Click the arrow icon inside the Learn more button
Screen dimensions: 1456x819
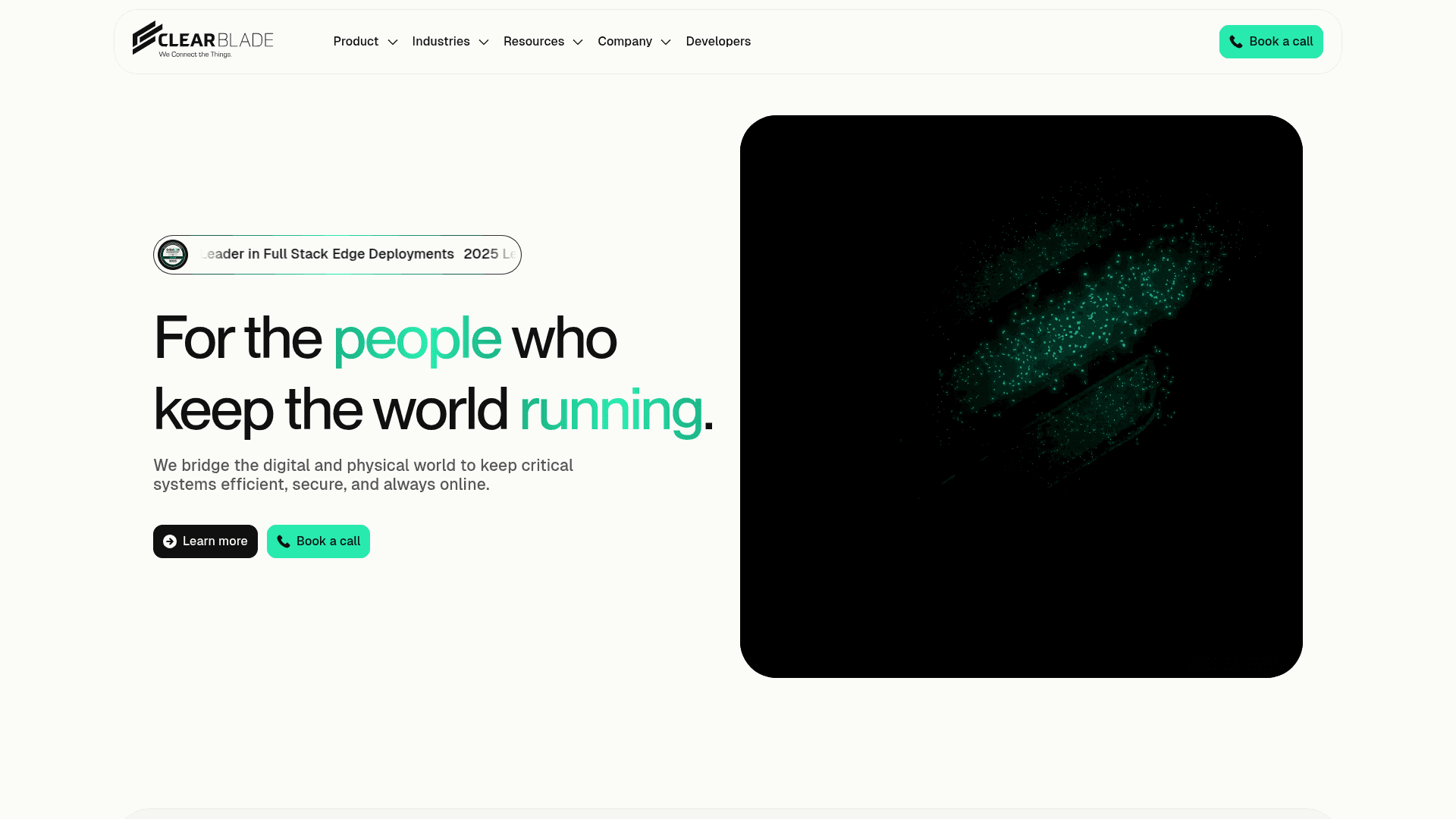click(170, 541)
